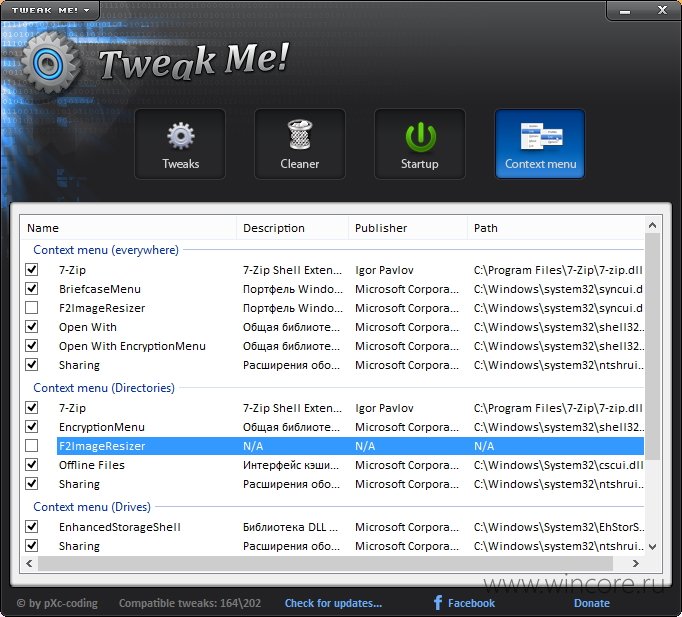Open the Facebook link

click(471, 603)
